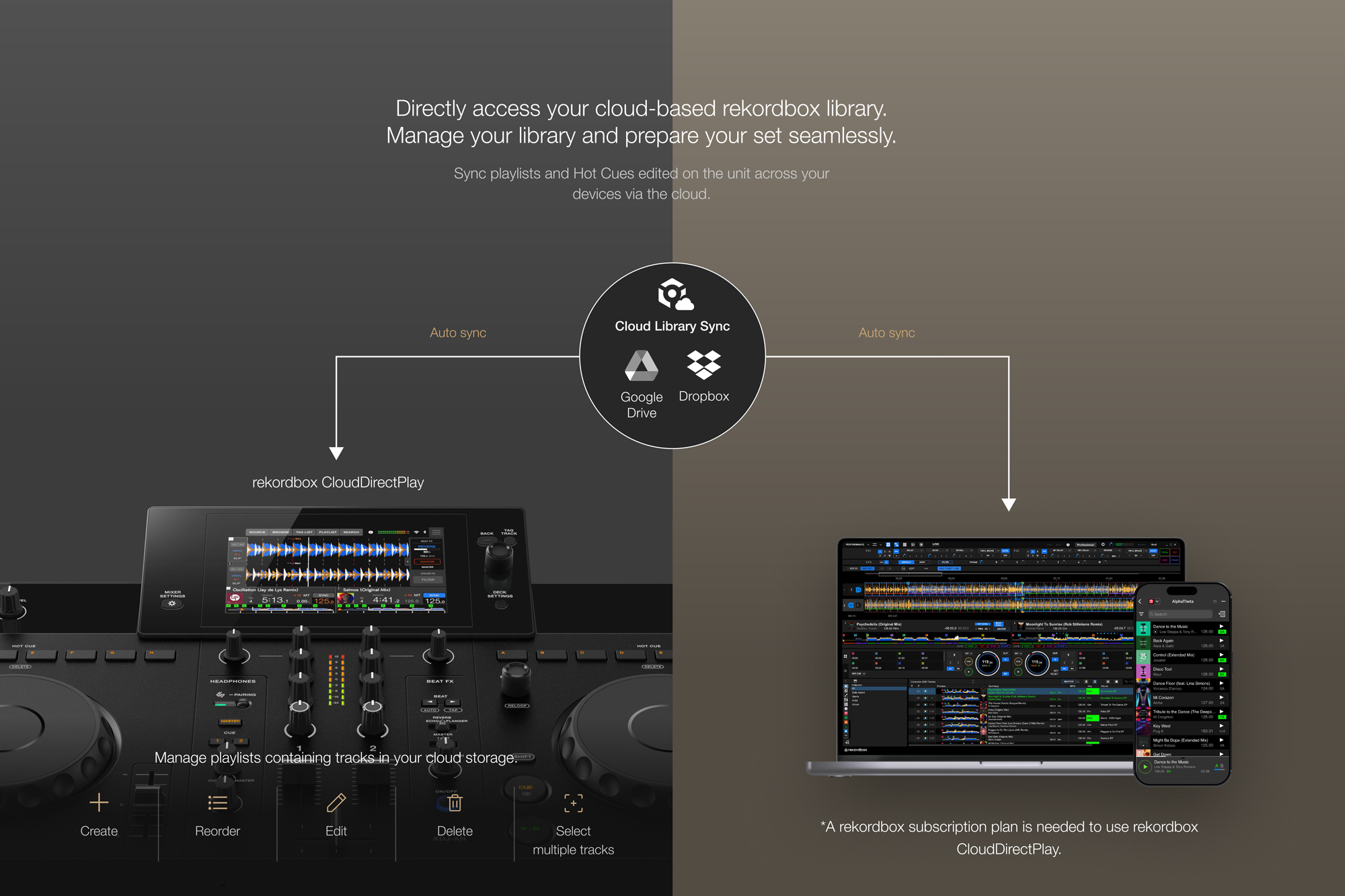Open the PLAYLIST tab on controller screen
1345x896 pixels.
tap(328, 532)
